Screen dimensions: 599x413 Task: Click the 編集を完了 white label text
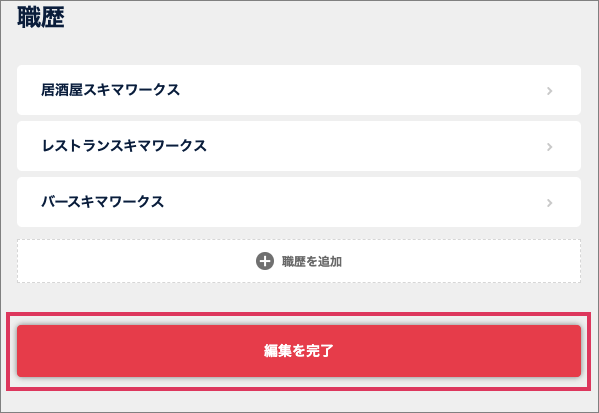[x=299, y=351]
